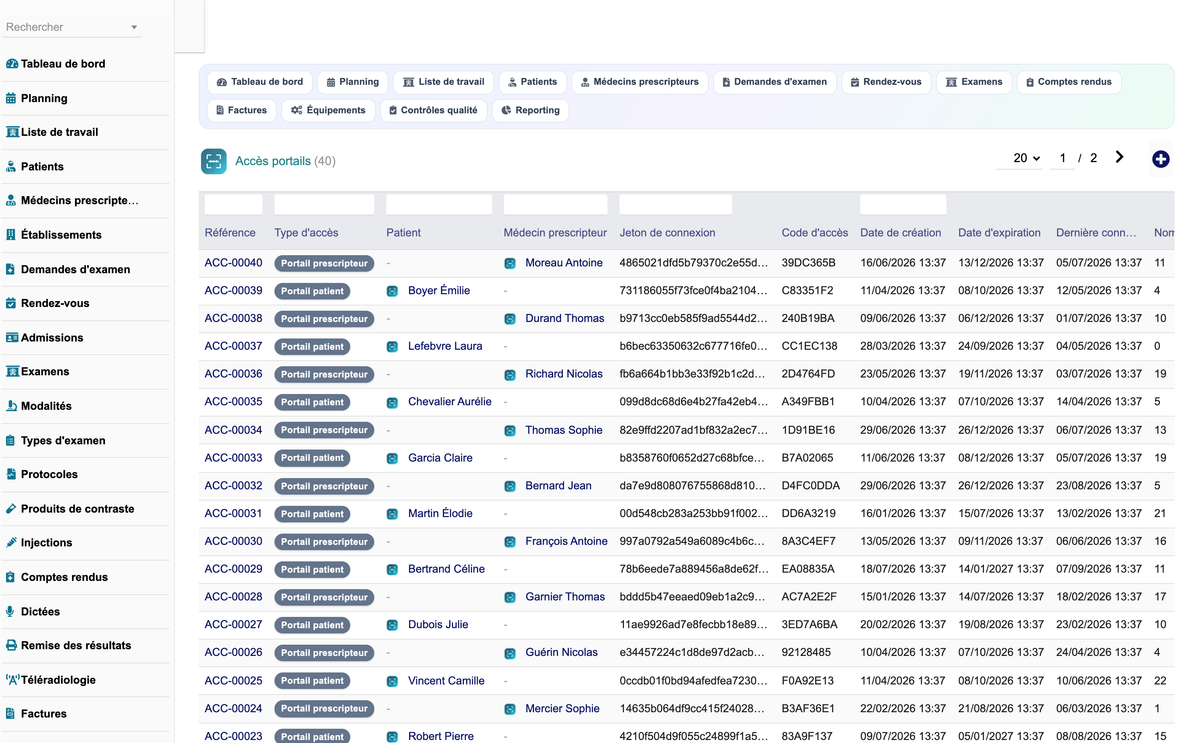Click the icon beside Lefebvre Laura
1200x743 pixels.
pos(393,347)
